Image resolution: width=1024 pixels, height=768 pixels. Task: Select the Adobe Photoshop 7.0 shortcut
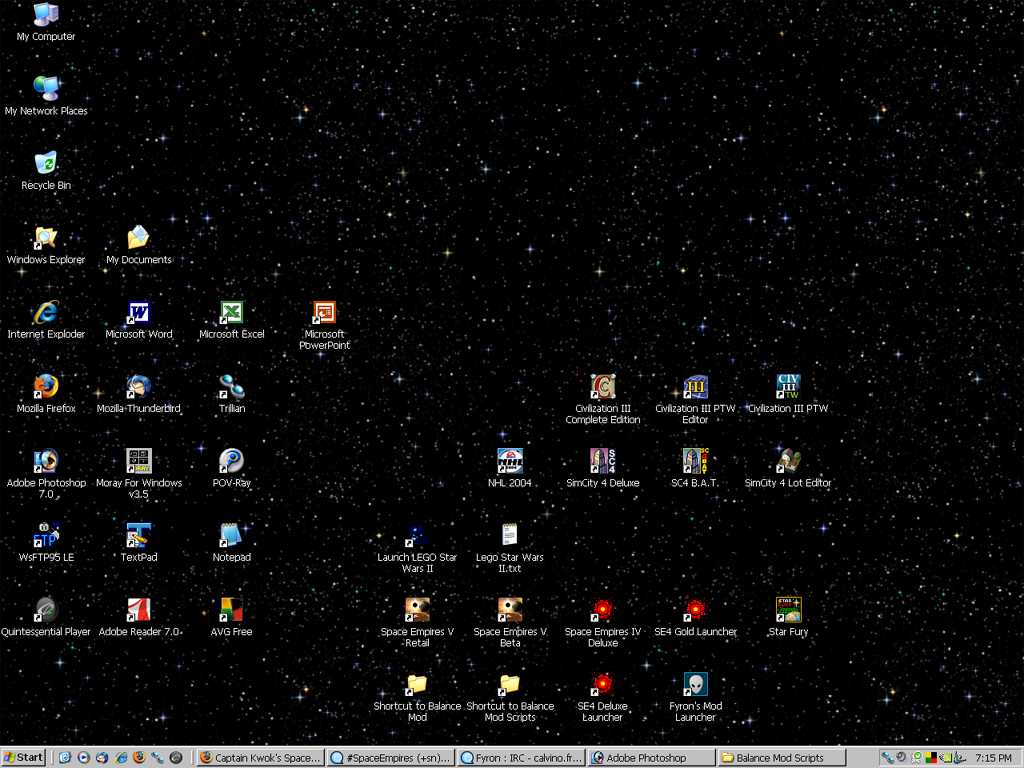pyautogui.click(x=46, y=461)
